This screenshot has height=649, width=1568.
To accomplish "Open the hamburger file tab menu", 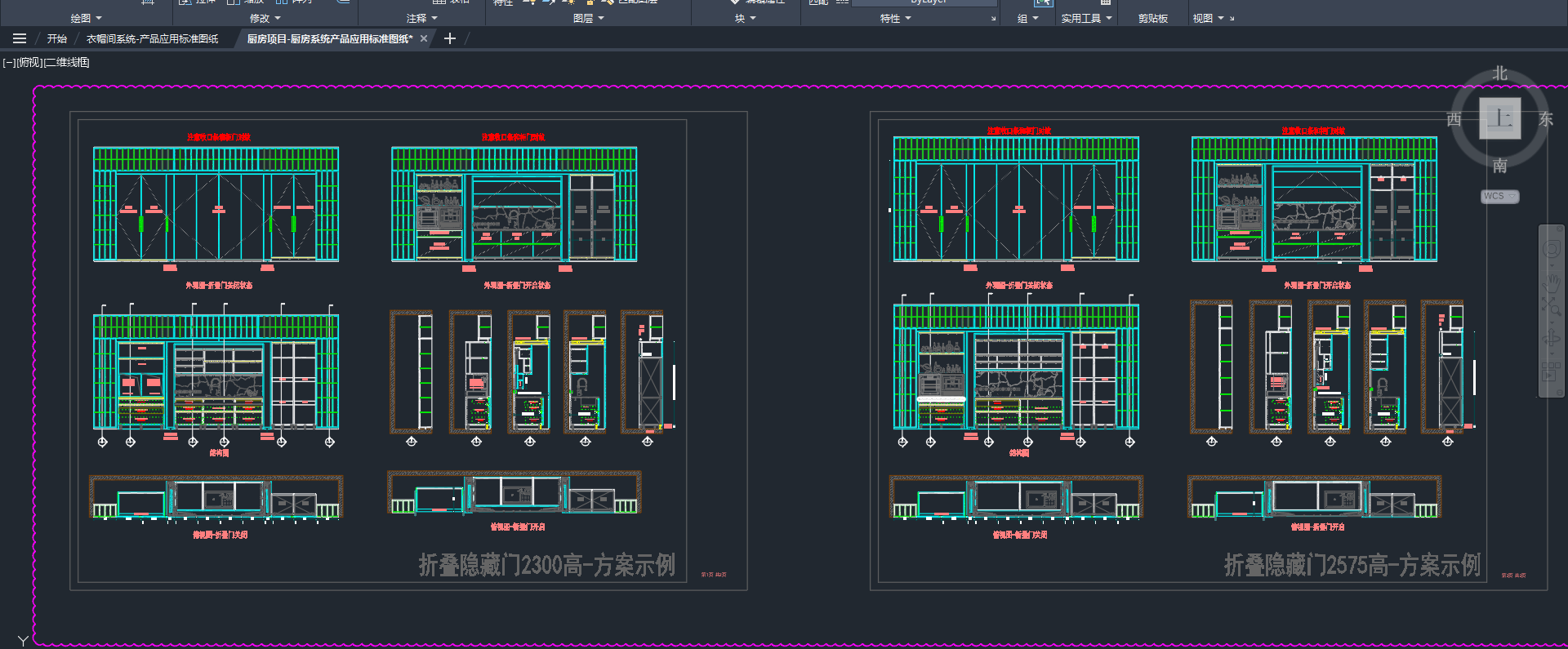I will (x=20, y=38).
